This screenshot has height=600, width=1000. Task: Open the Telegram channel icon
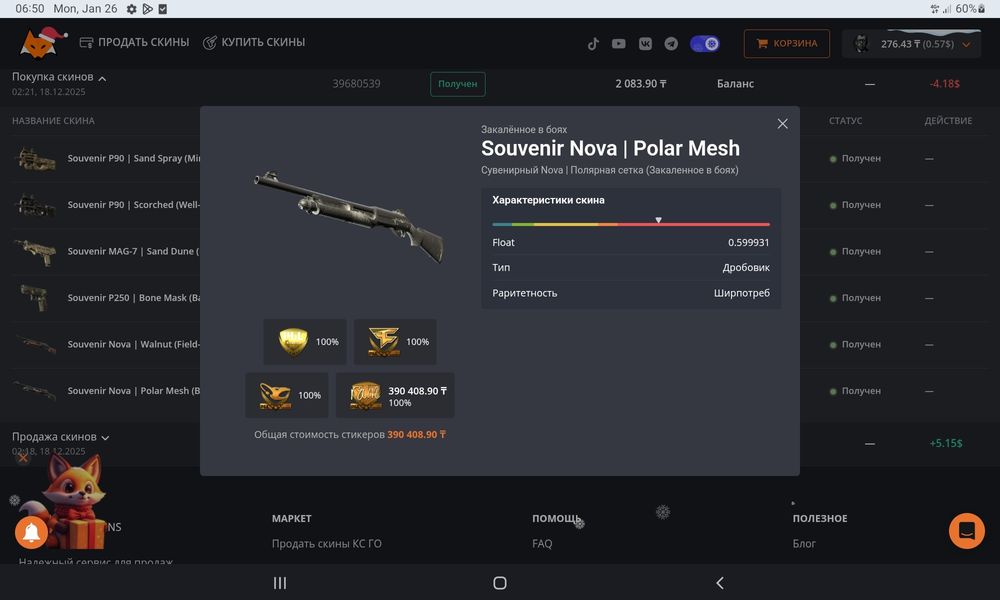[x=671, y=43]
